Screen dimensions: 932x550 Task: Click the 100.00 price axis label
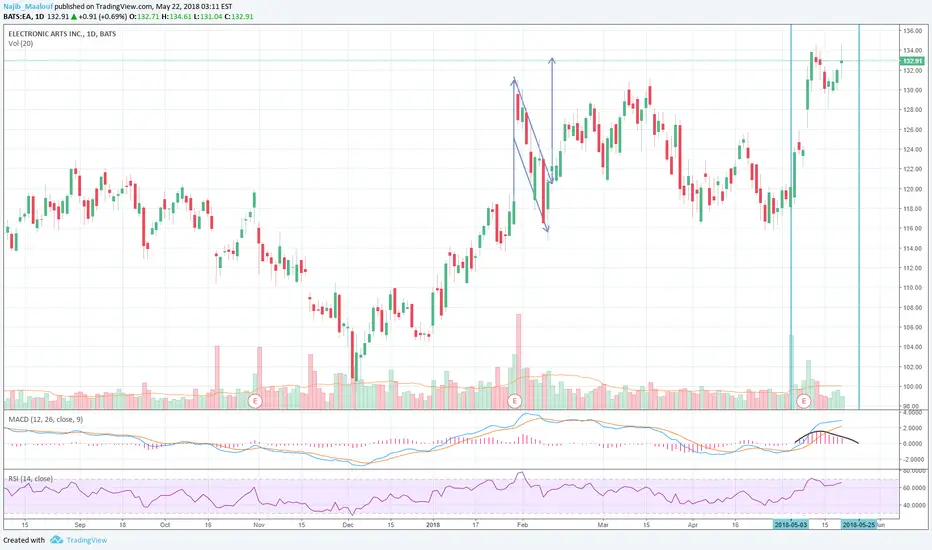pyautogui.click(x=912, y=387)
